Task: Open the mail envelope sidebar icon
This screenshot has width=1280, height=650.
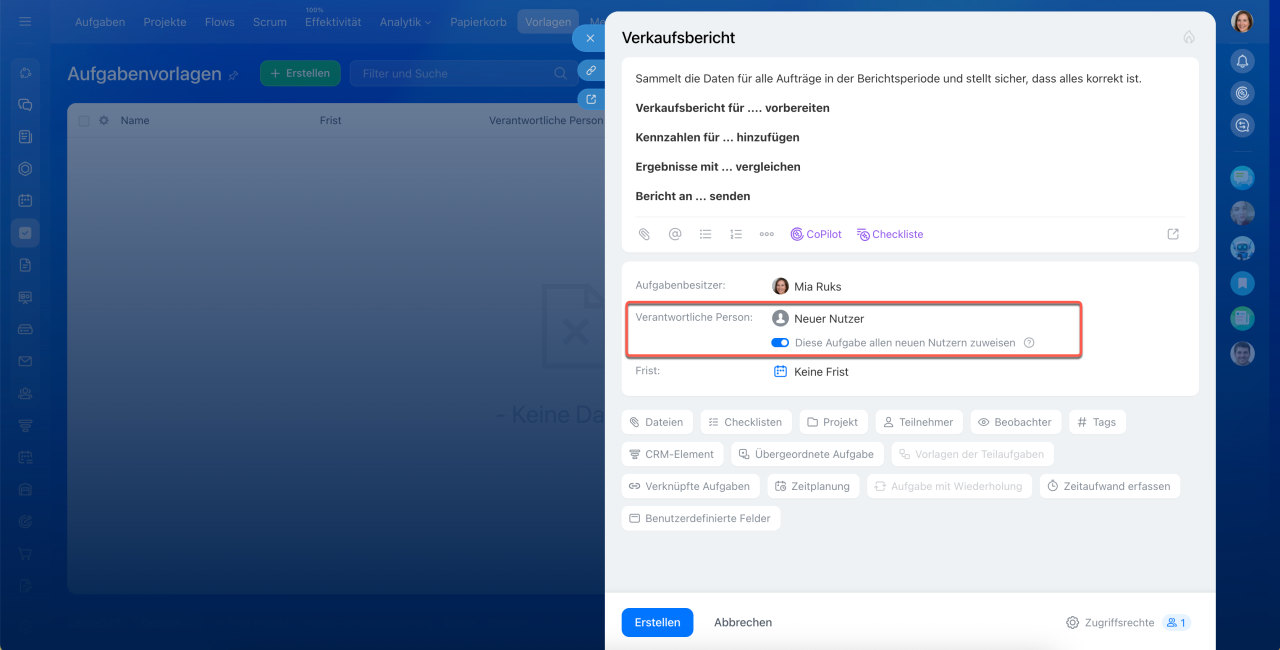Action: tap(25, 361)
